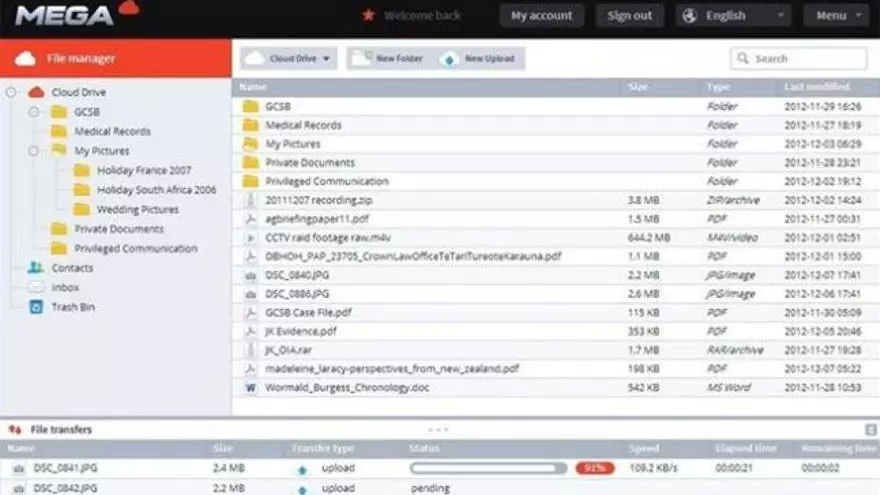Click the search magnifier icon
Image resolution: width=880 pixels, height=495 pixels.
(x=743, y=59)
